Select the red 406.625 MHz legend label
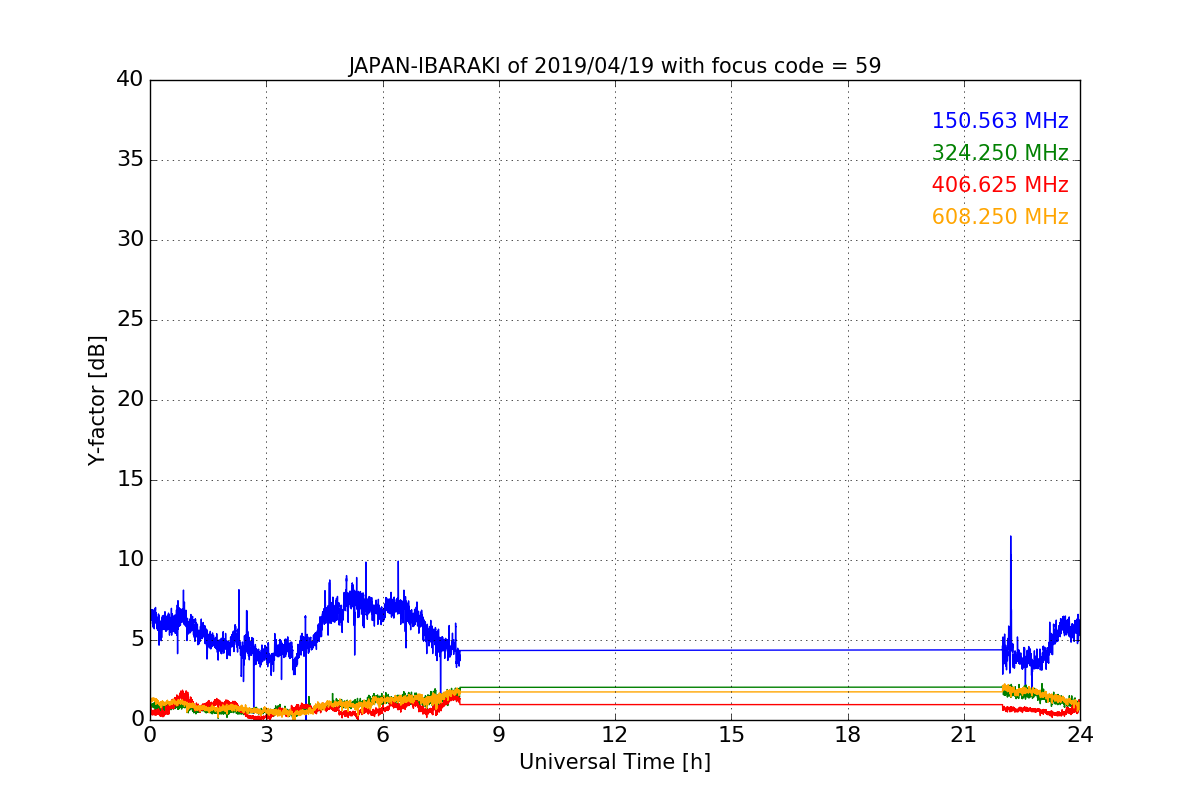Viewport: 1200px width, 800px height. [x=1000, y=186]
